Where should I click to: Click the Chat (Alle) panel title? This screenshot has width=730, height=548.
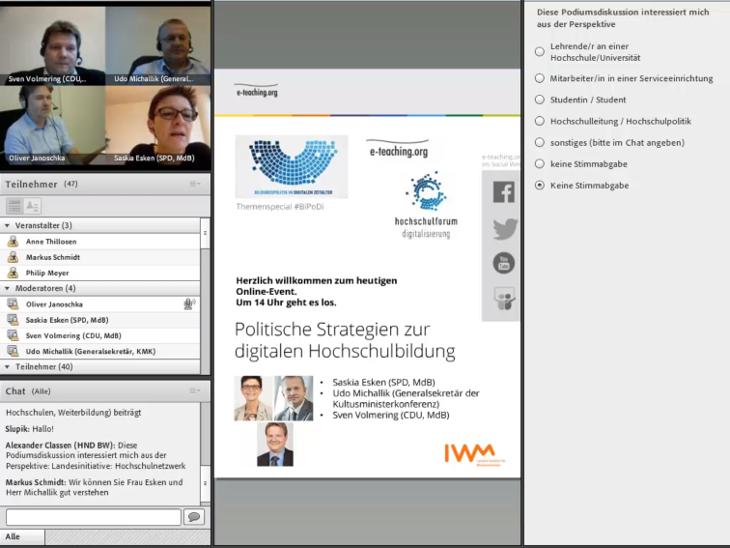[x=28, y=391]
